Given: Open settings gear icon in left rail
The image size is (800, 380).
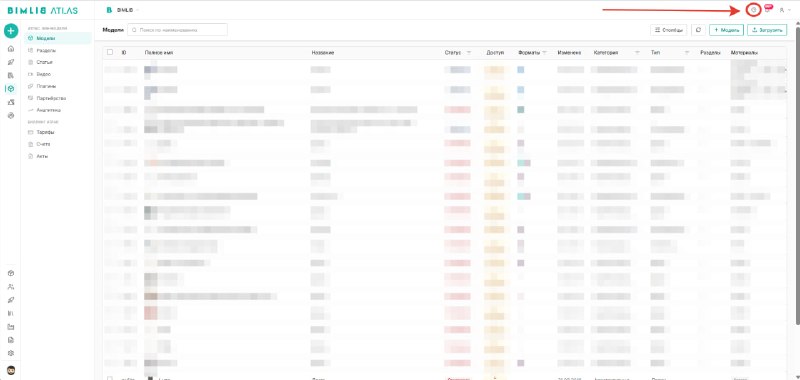Looking at the screenshot, I should (11, 353).
